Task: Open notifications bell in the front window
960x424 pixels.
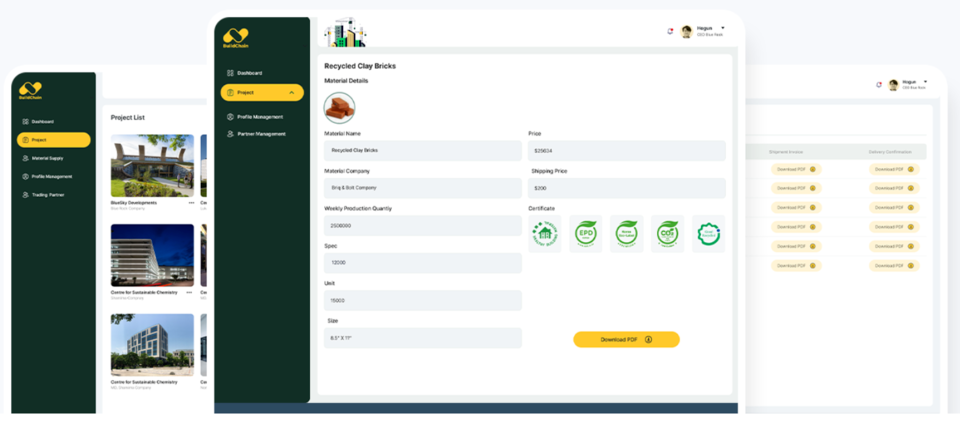Action: pos(670,31)
